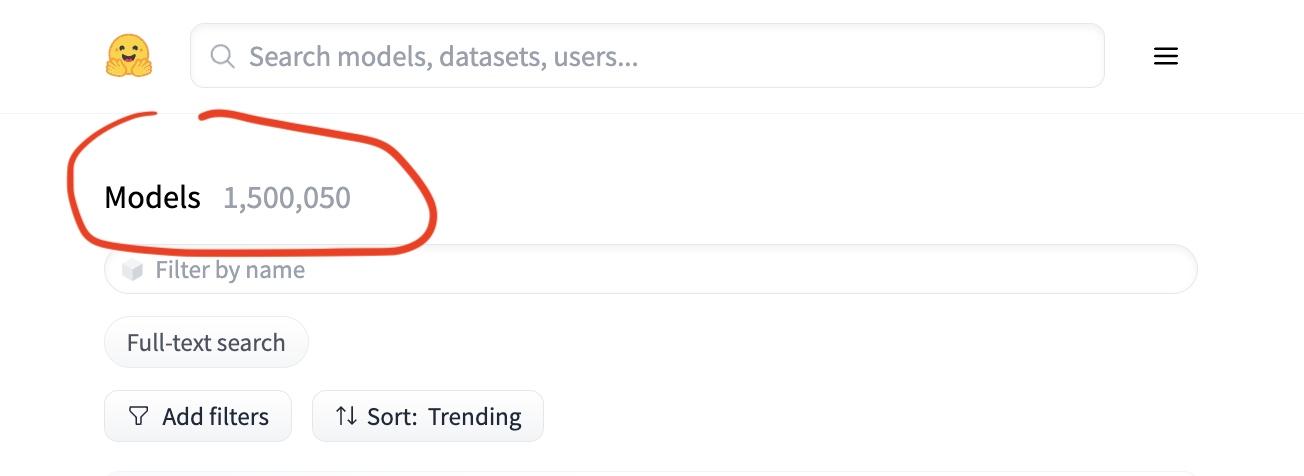
Task: Click the 'Filter by name' placeholder text
Action: coord(230,270)
